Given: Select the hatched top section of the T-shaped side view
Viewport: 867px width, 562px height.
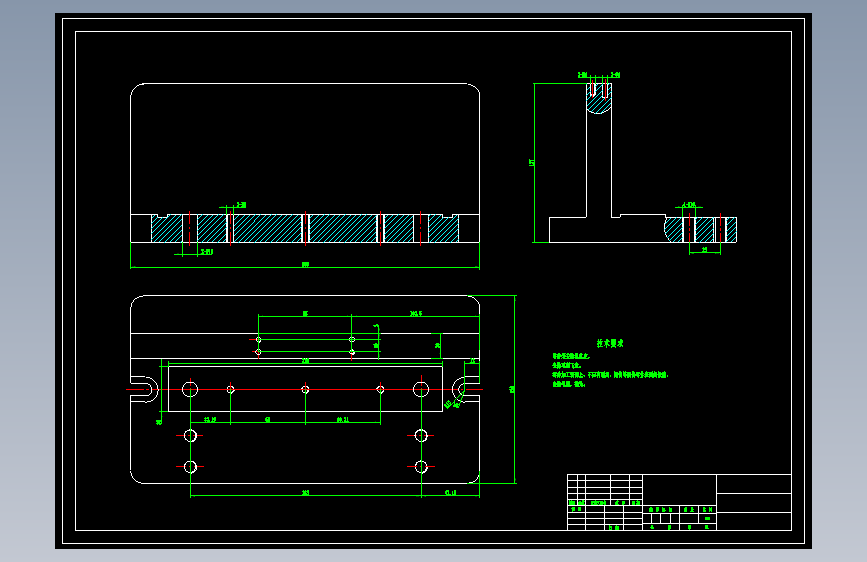Looking at the screenshot, I should pyautogui.click(x=599, y=98).
